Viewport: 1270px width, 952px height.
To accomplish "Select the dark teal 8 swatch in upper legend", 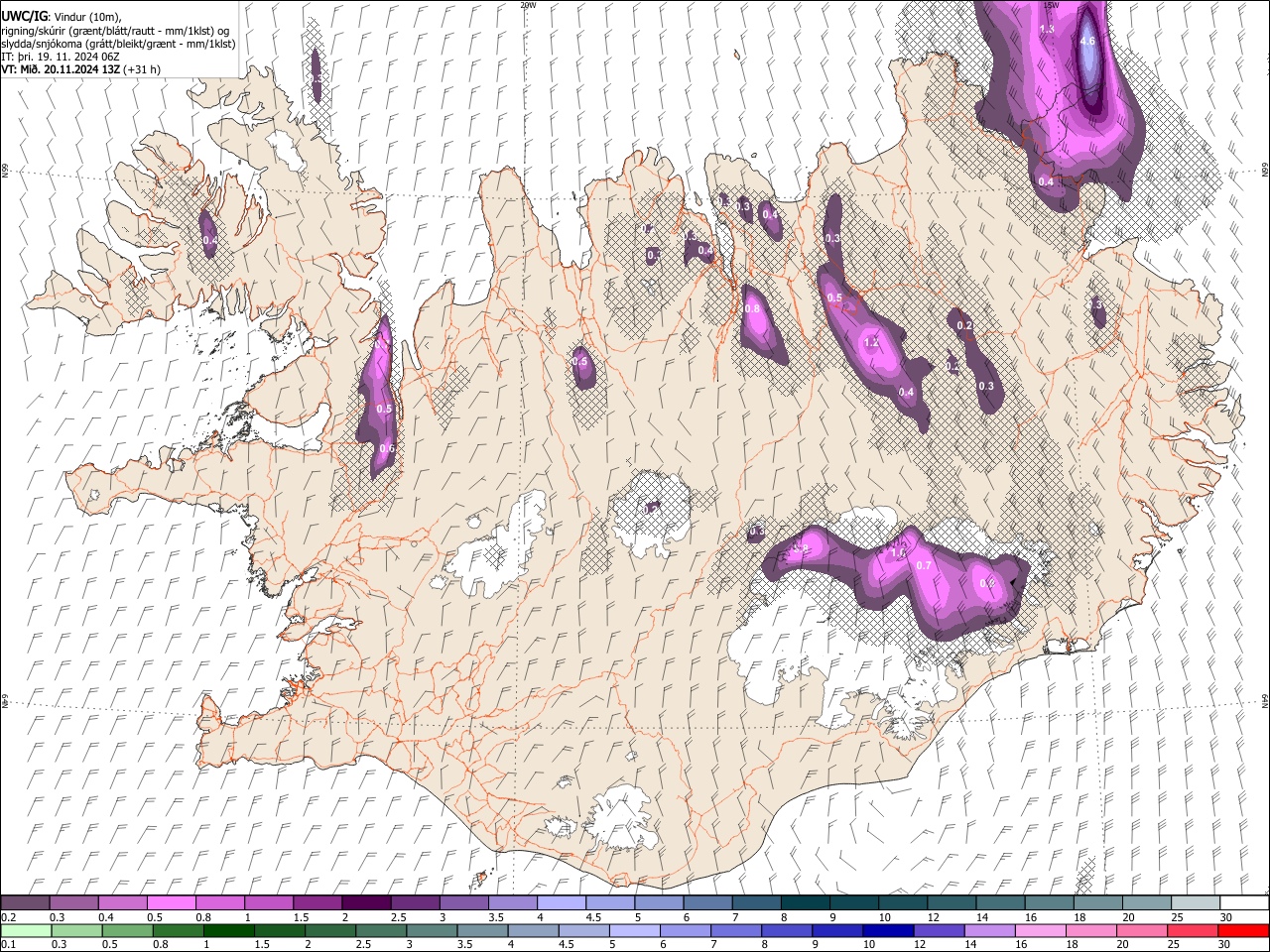I will (805, 902).
